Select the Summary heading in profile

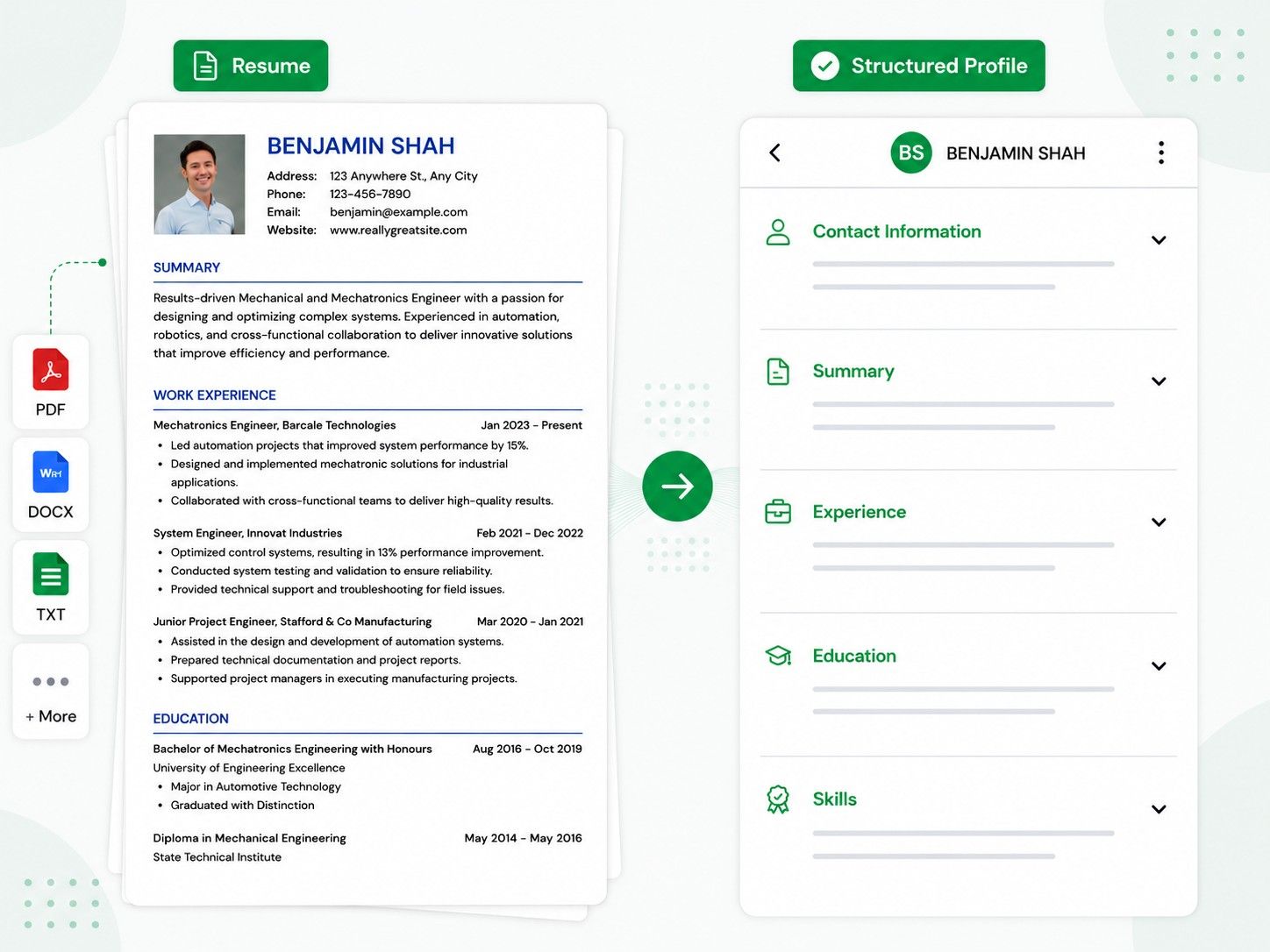pyautogui.click(x=853, y=372)
